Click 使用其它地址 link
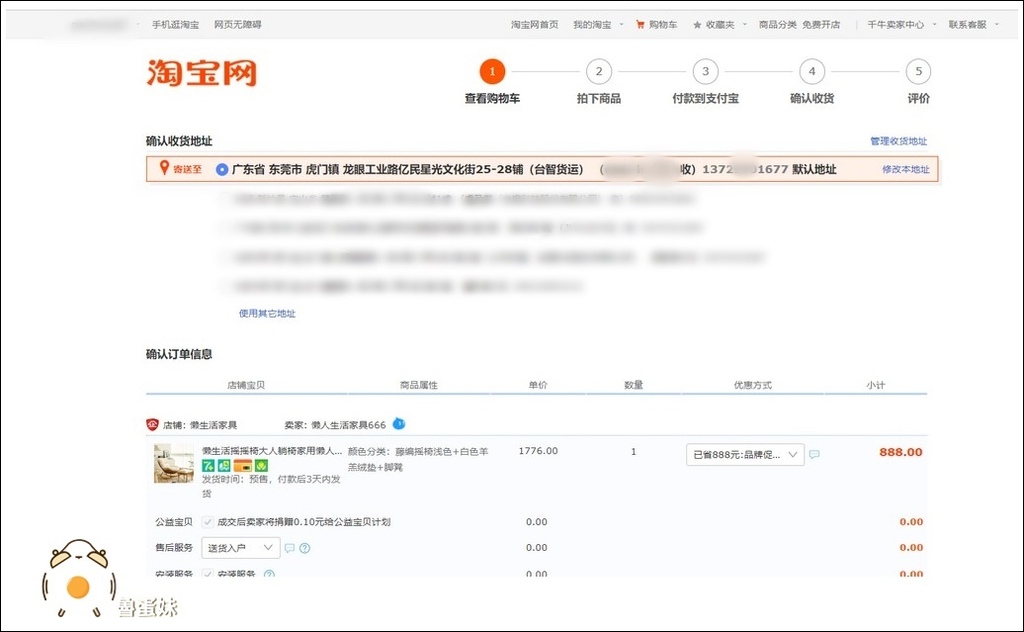 [x=267, y=313]
